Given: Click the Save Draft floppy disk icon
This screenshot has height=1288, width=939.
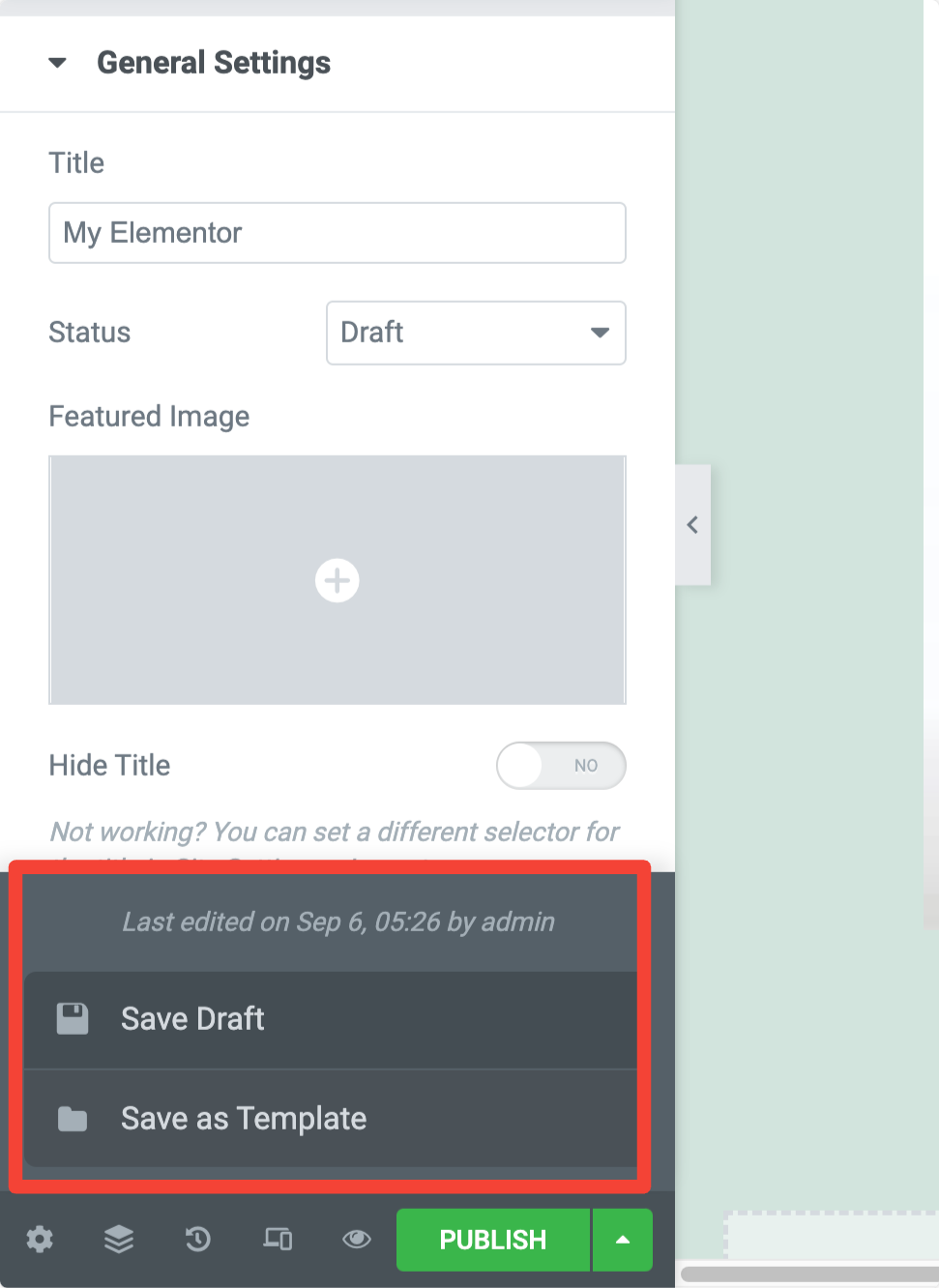Looking at the screenshot, I should (x=73, y=1017).
